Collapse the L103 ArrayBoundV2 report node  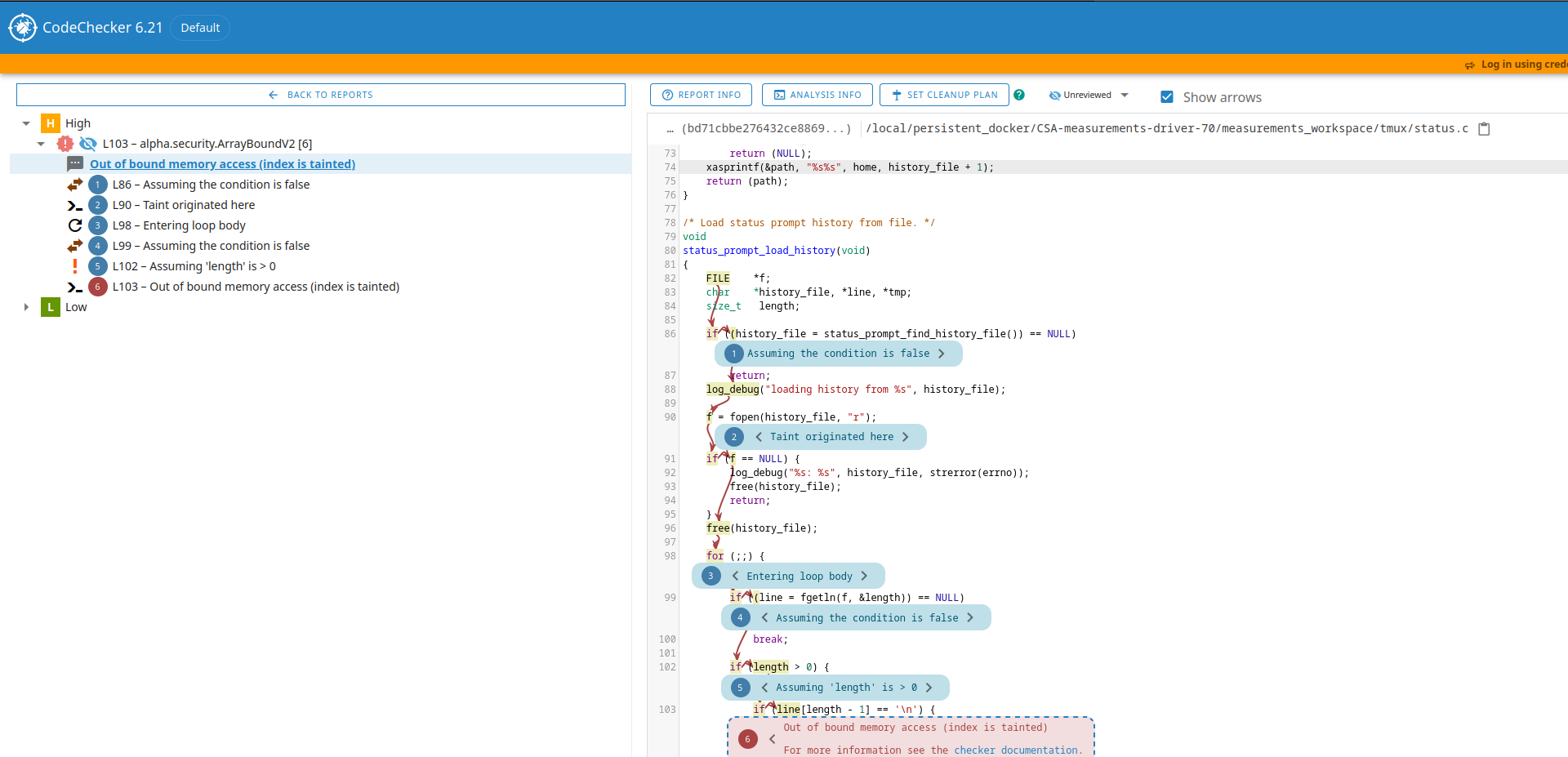[41, 144]
